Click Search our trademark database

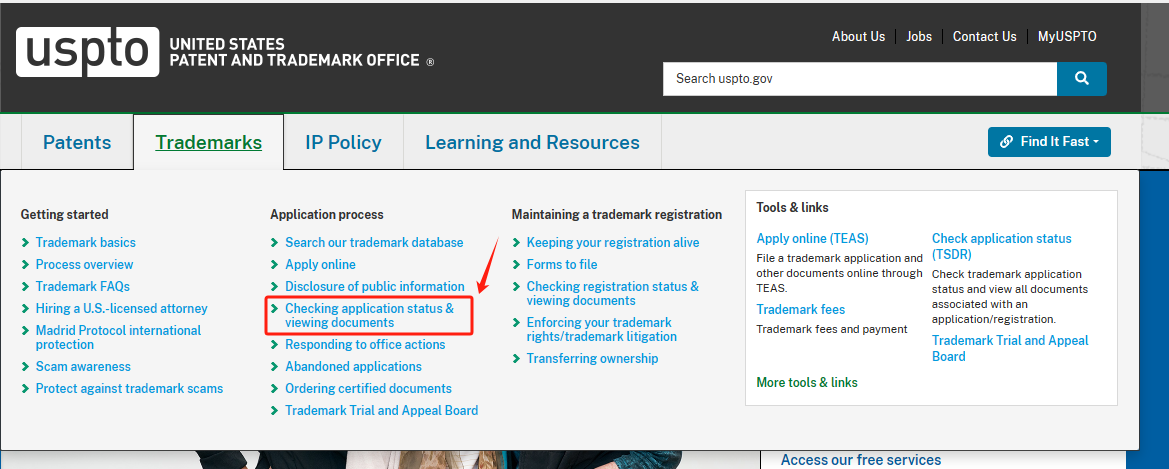[374, 243]
